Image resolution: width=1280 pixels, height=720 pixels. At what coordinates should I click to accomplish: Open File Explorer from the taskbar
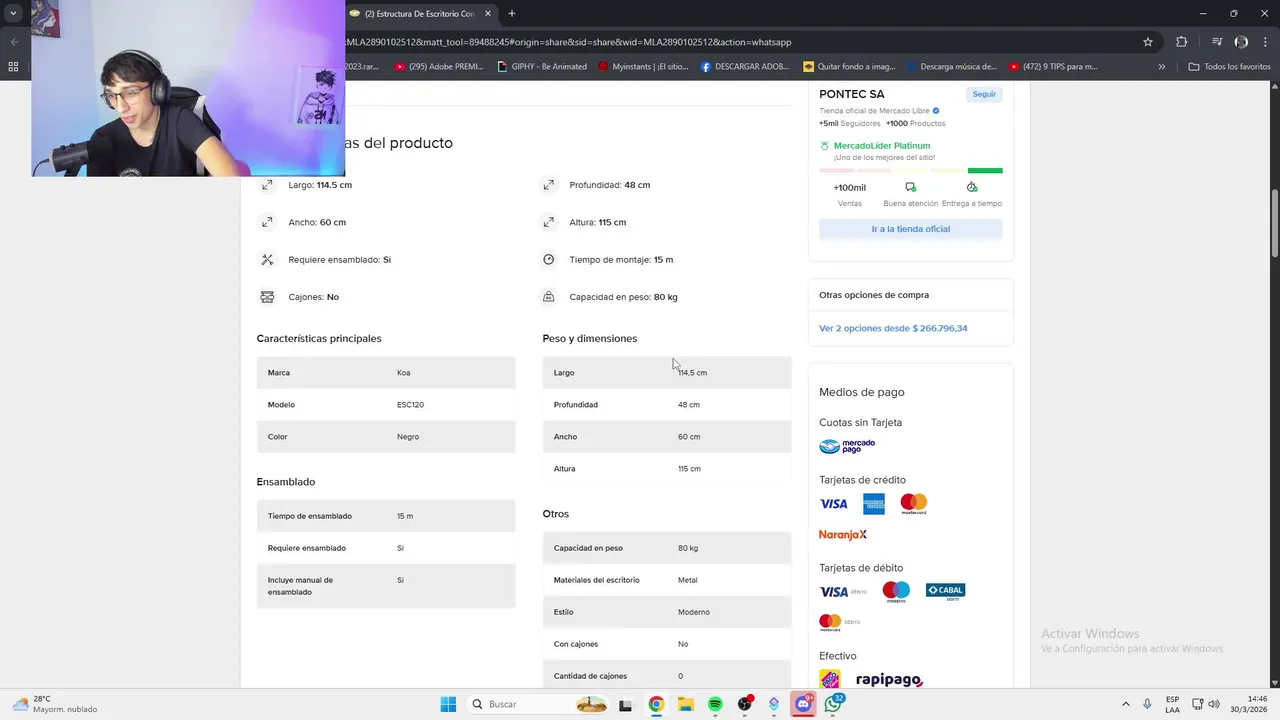(x=686, y=704)
